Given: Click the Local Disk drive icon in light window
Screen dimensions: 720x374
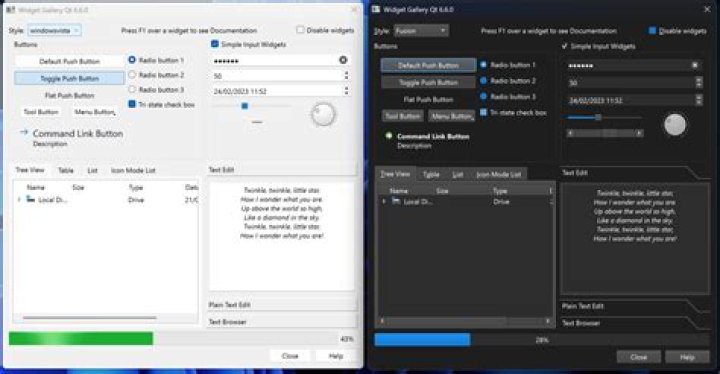Looking at the screenshot, I should click(x=31, y=199).
